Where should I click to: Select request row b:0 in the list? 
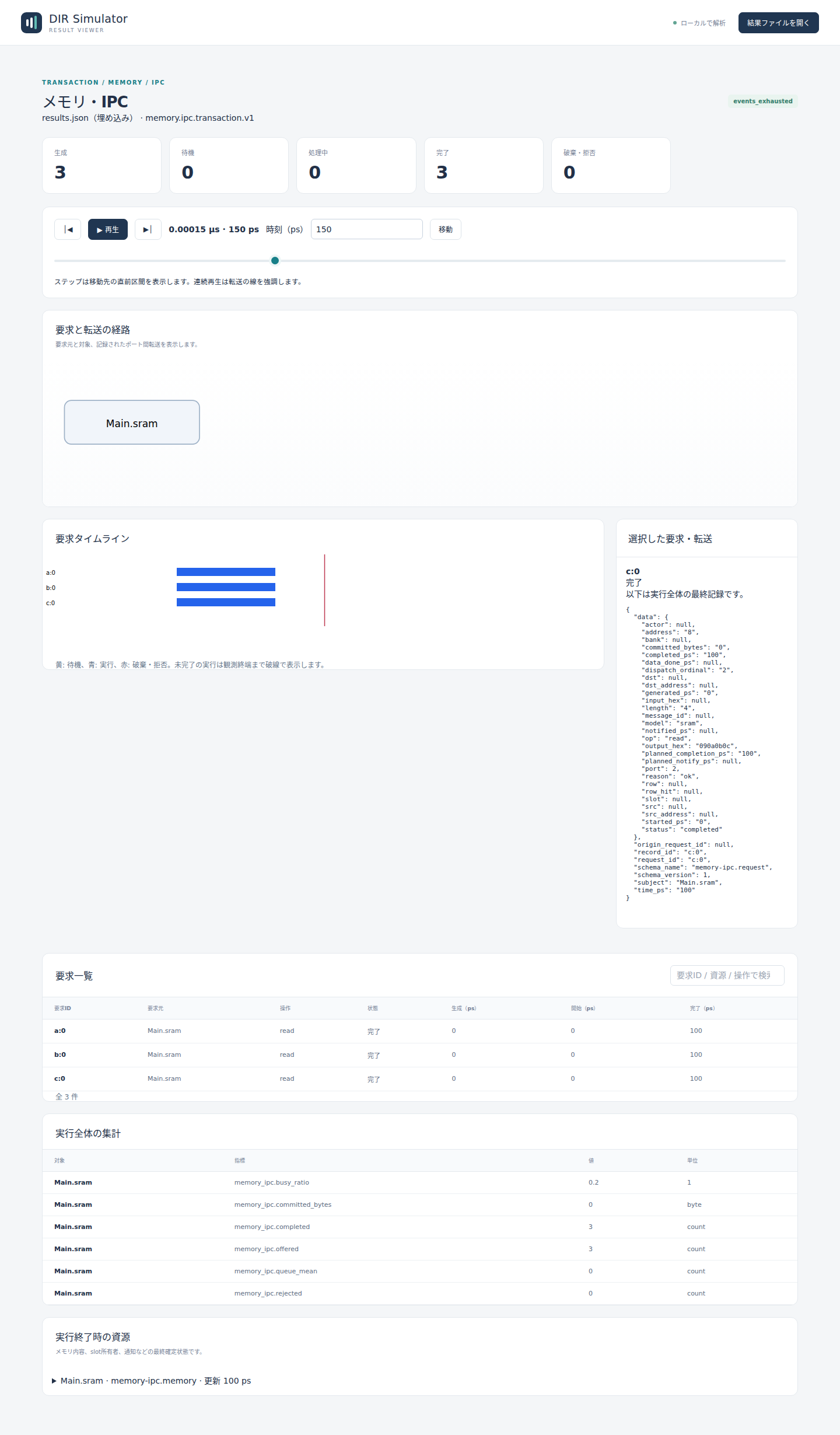420,1055
